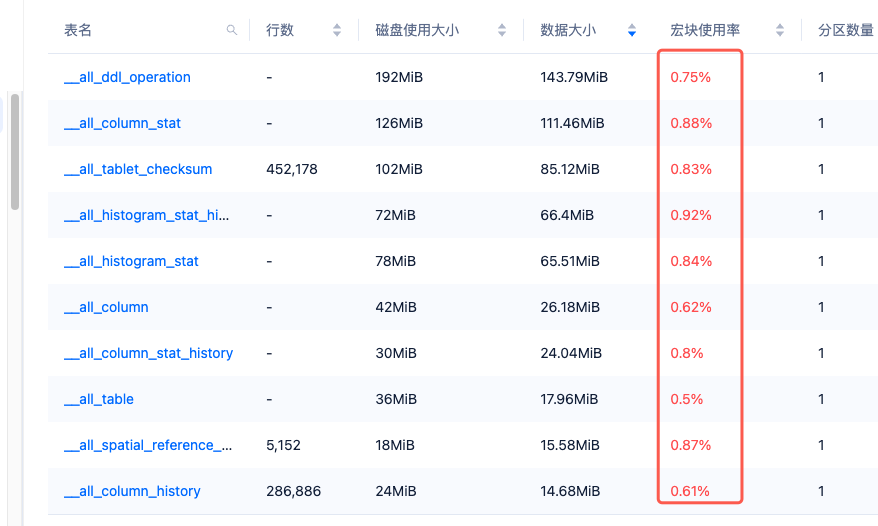Click the search icon in 表名 header
The image size is (878, 526).
(232, 31)
